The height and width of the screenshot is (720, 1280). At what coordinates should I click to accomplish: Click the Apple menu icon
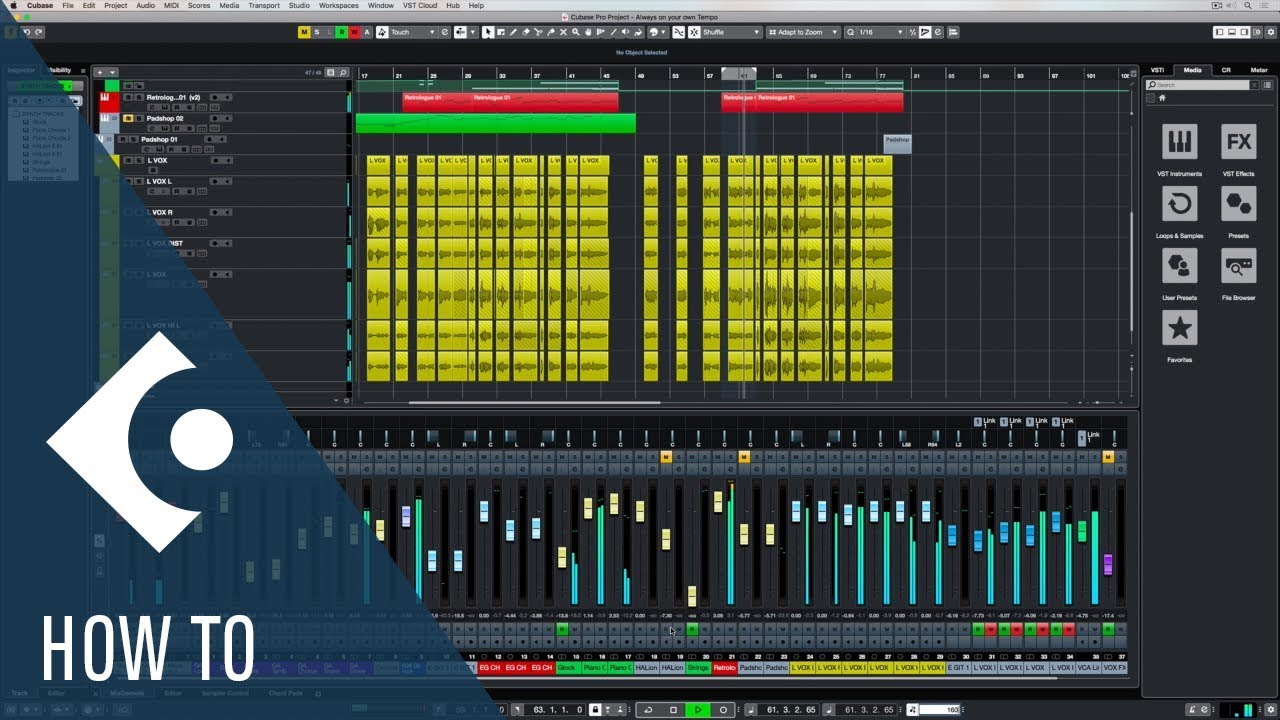(x=14, y=5)
